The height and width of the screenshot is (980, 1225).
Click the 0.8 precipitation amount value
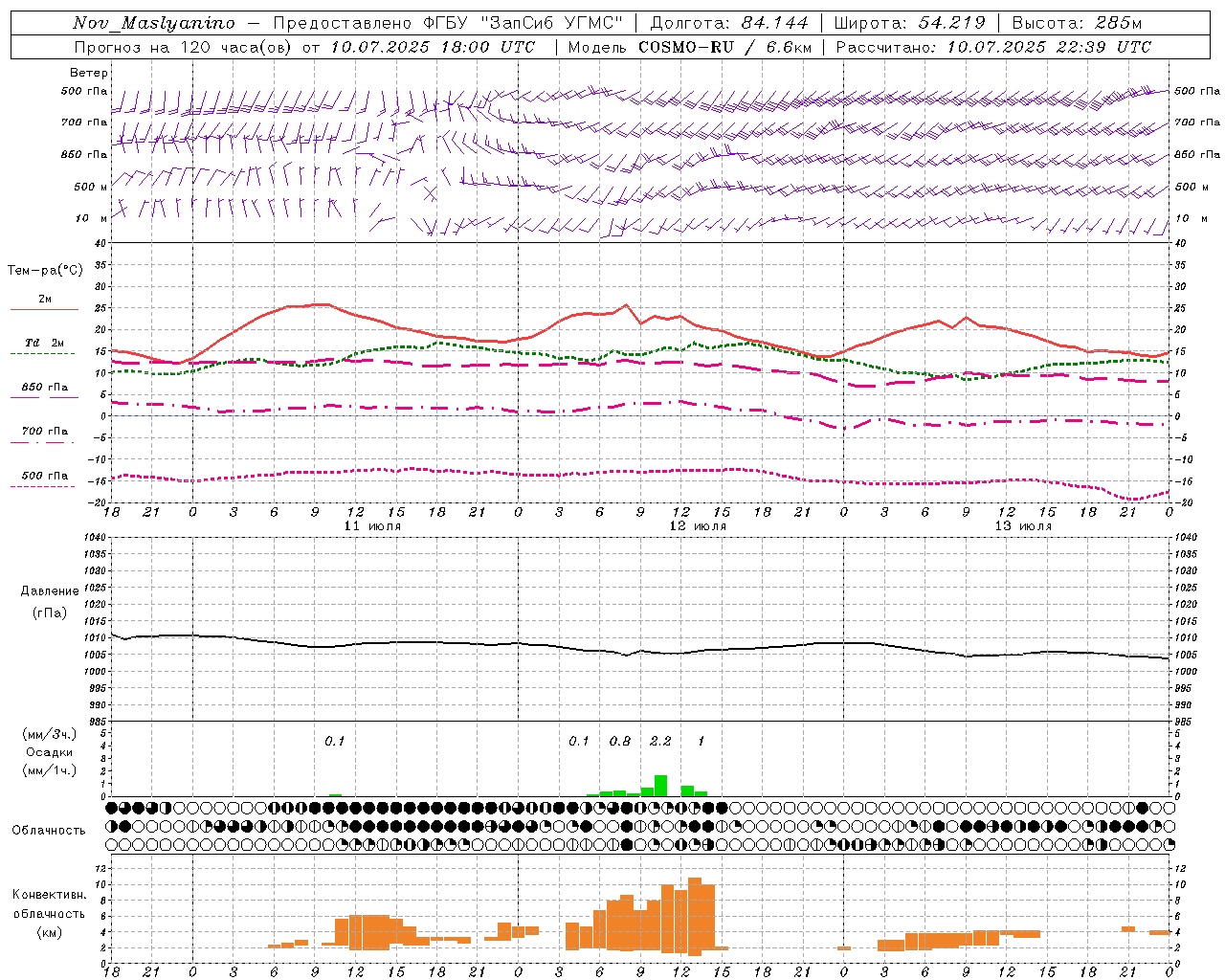pos(620,741)
